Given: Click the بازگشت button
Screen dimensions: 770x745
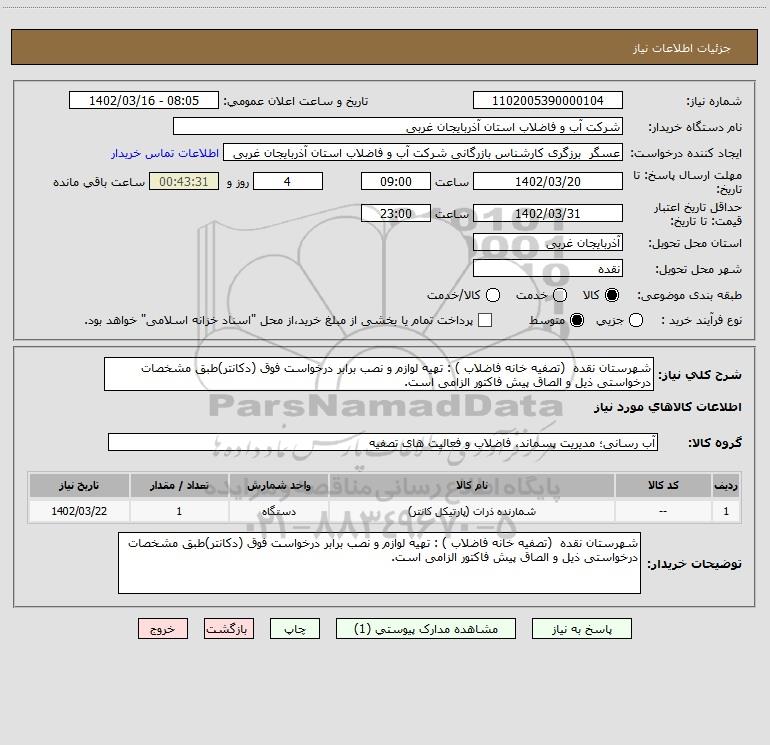Looking at the screenshot, I should (x=229, y=629).
